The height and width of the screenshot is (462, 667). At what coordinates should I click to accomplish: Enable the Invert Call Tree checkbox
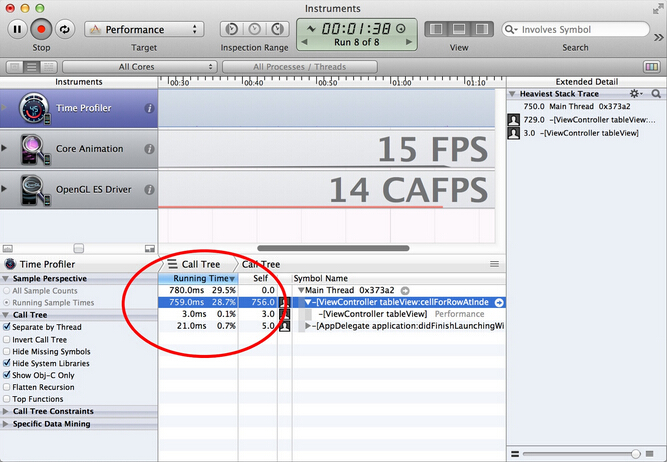[8, 339]
